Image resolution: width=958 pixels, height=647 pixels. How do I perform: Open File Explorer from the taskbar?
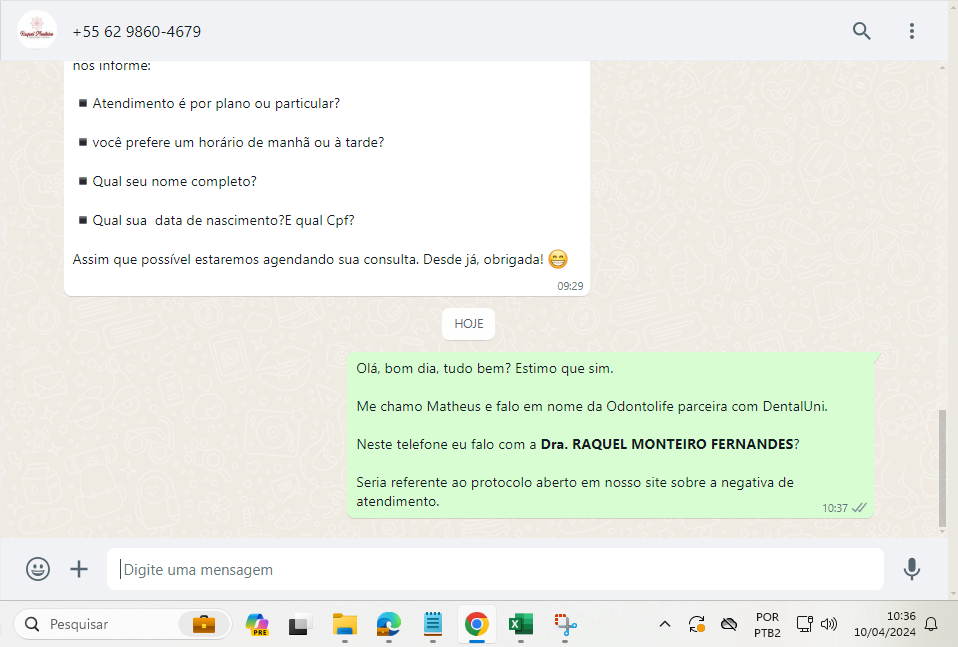click(x=345, y=624)
